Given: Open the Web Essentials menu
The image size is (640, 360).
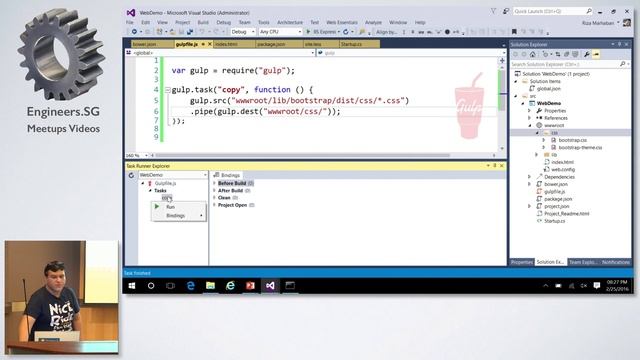Looking at the screenshot, I should click(x=342, y=22).
